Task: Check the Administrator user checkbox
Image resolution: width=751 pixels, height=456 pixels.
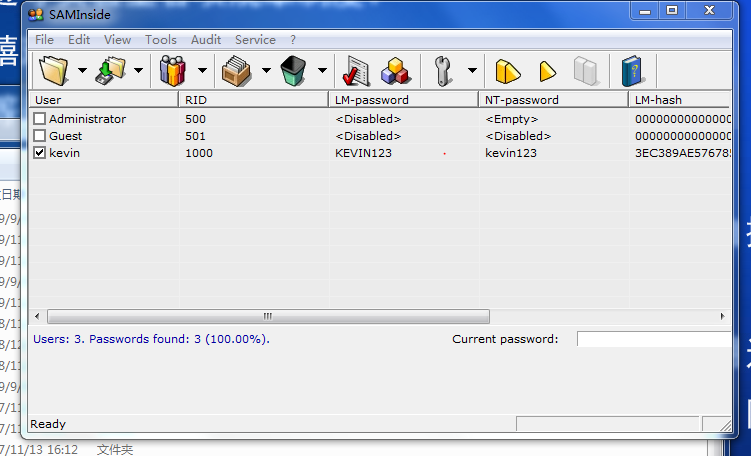Action: tap(39, 118)
